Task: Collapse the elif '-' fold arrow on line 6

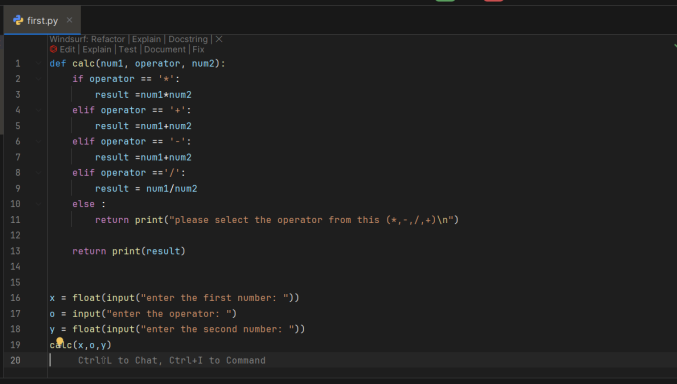Action: 38,142
